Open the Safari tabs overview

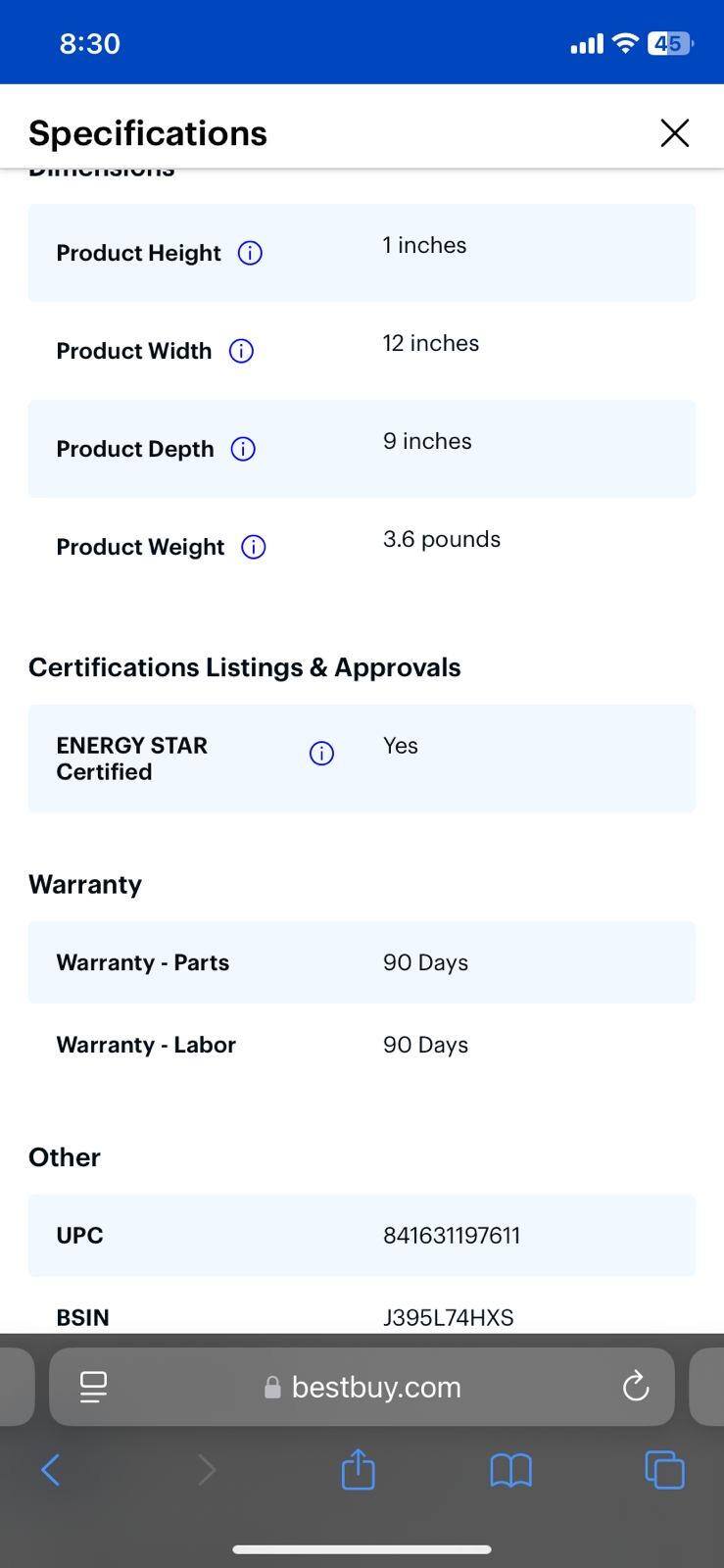(x=664, y=1469)
